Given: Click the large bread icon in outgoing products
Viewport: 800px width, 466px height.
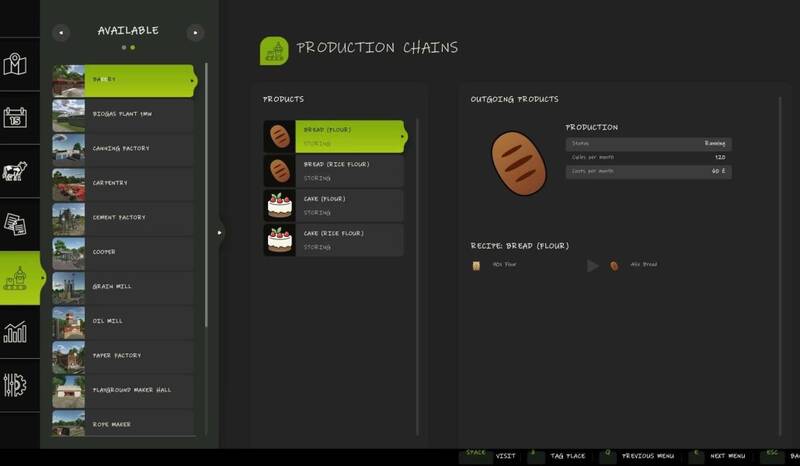Looking at the screenshot, I should [x=519, y=162].
